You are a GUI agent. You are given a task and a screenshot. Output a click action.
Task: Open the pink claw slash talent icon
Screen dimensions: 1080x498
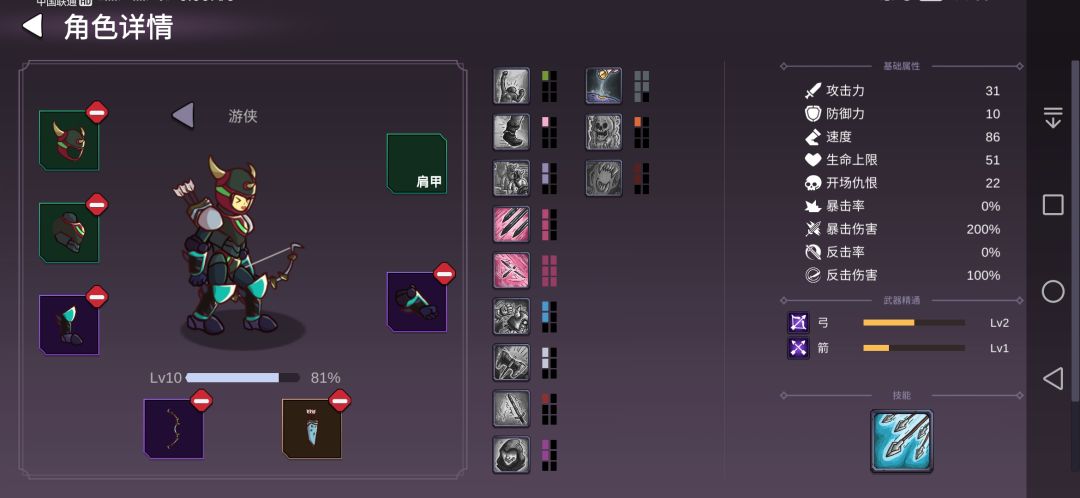[x=511, y=224]
